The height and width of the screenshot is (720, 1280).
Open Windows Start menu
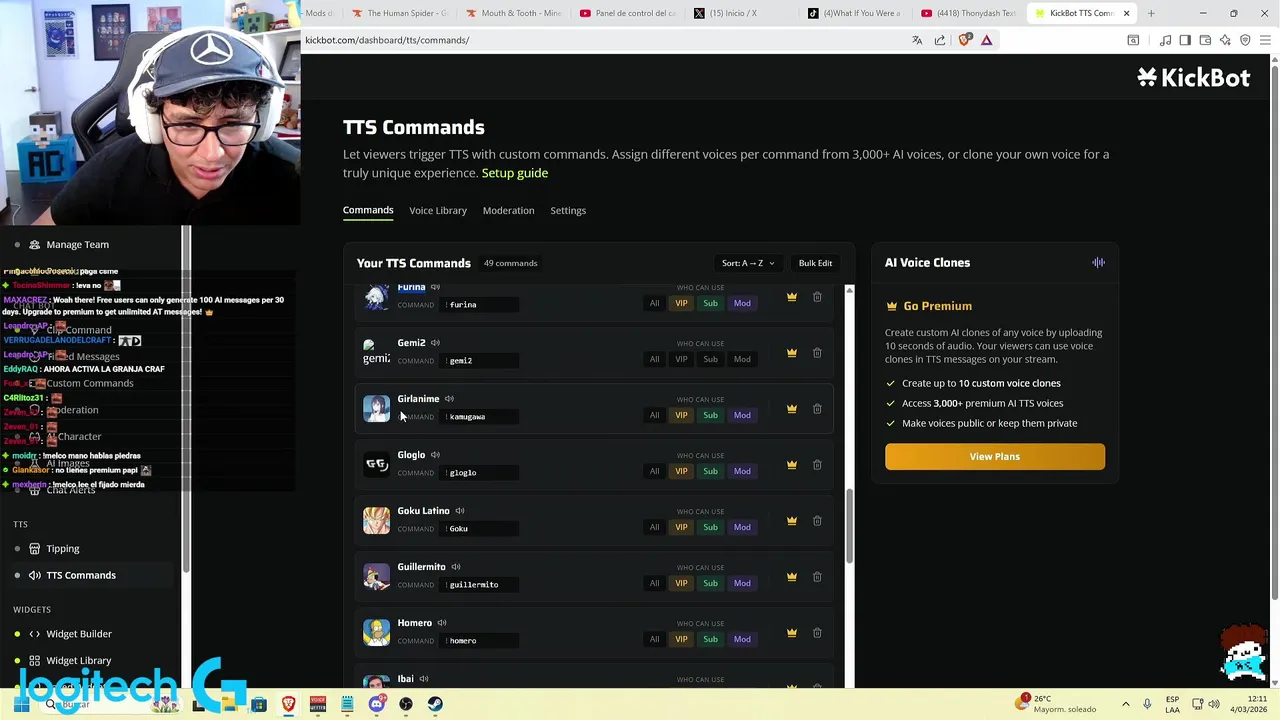pyautogui.click(x=21, y=704)
